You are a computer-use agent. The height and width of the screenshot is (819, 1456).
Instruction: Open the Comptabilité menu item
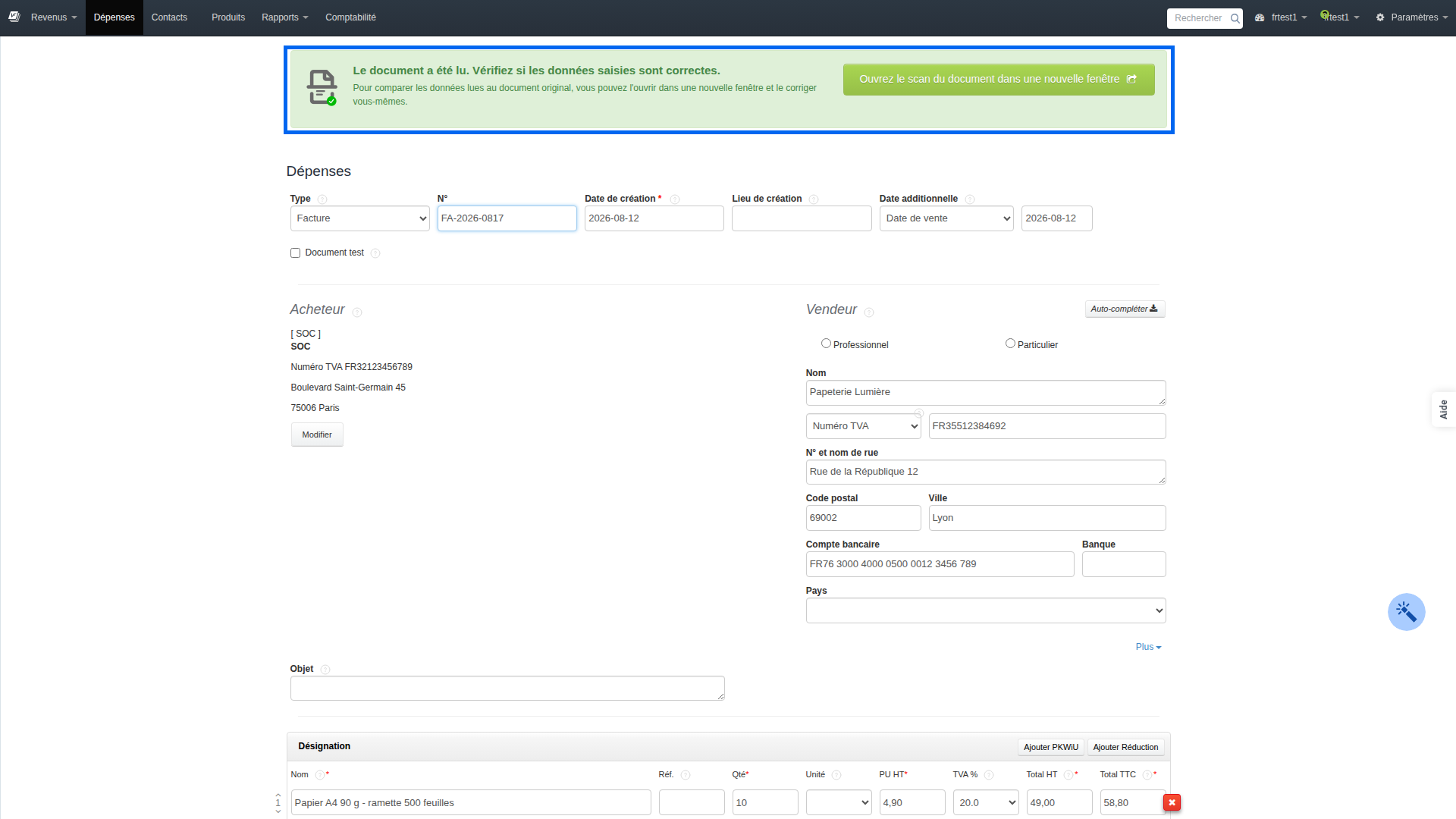(350, 17)
